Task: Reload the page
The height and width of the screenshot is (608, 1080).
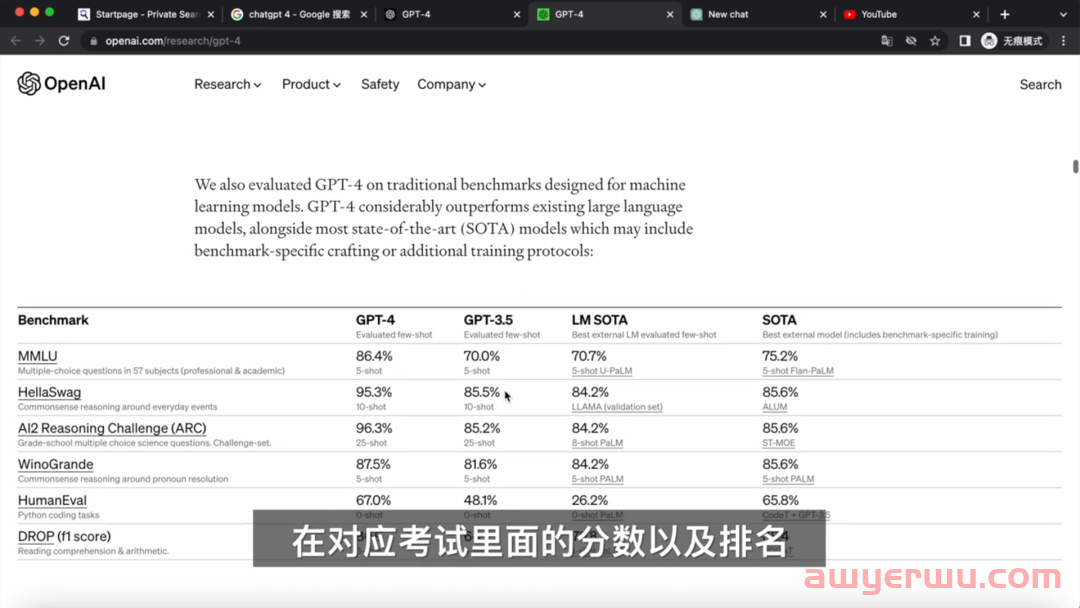Action: pyautogui.click(x=64, y=41)
